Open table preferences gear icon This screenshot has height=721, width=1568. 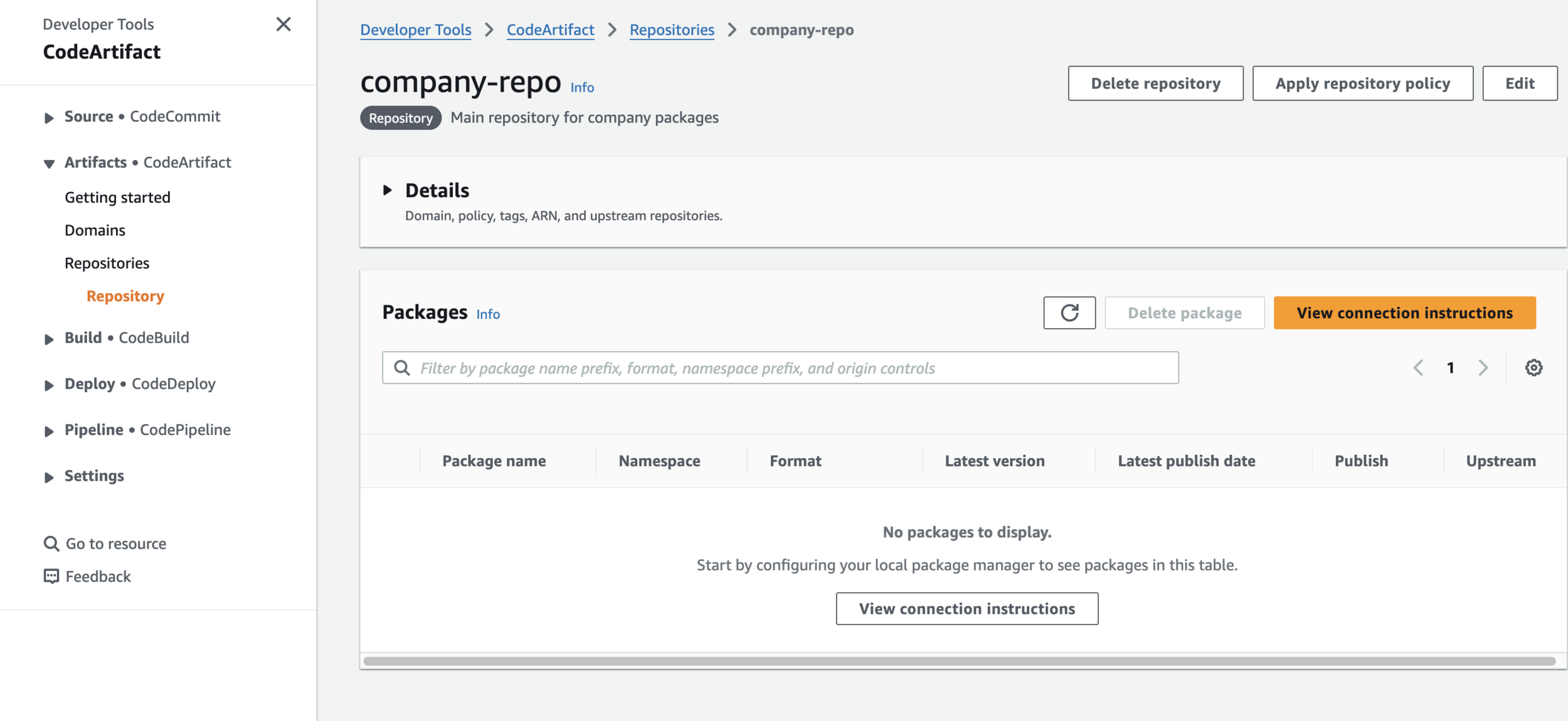tap(1534, 368)
